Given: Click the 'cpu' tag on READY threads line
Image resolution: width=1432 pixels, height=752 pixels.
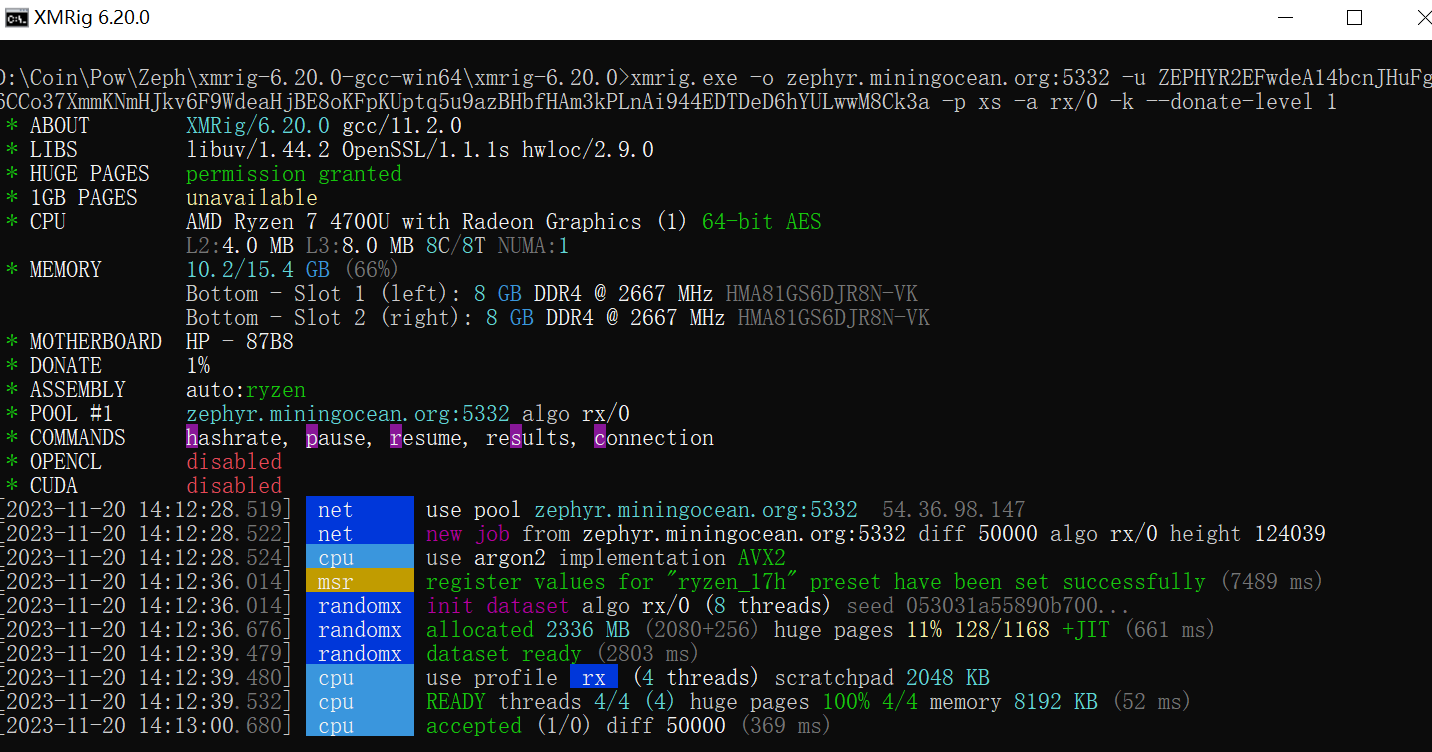Looking at the screenshot, I should (x=360, y=702).
